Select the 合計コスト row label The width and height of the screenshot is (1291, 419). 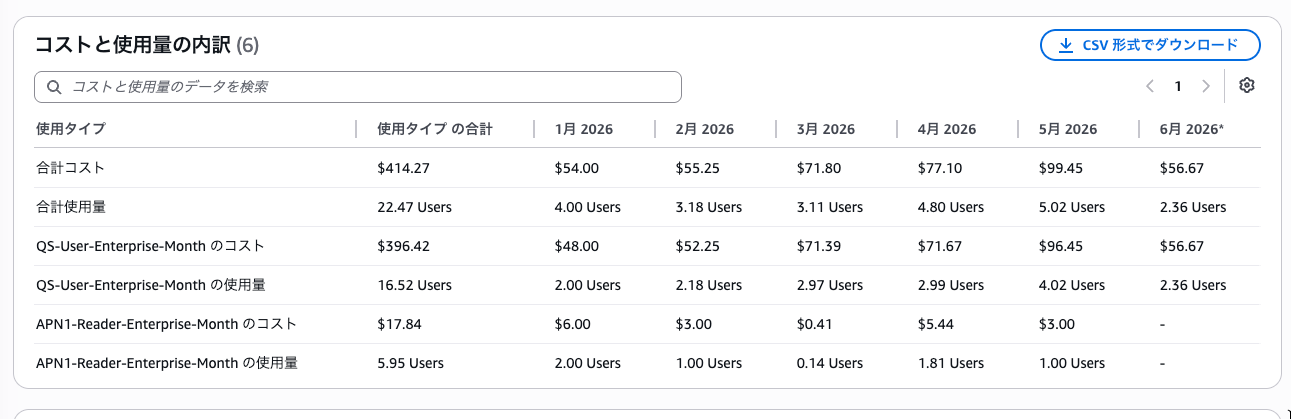pos(70,168)
